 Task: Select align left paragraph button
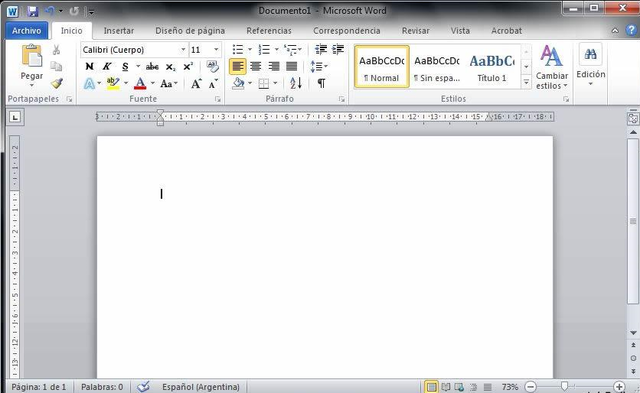pyautogui.click(x=238, y=66)
